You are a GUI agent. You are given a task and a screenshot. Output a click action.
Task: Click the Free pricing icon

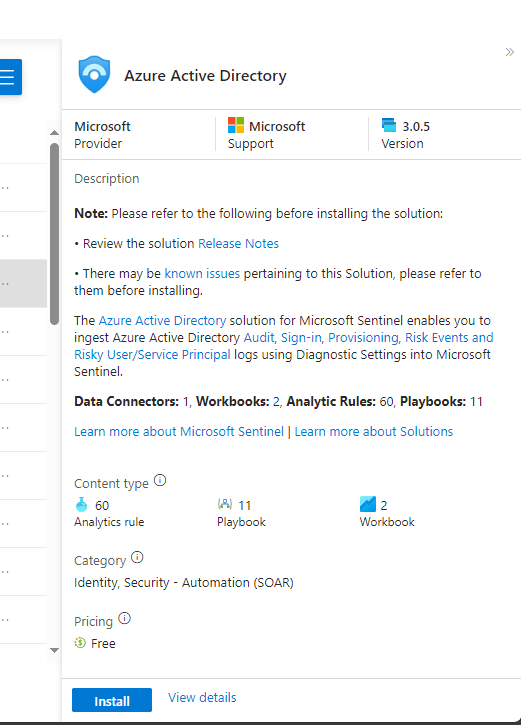pos(80,643)
